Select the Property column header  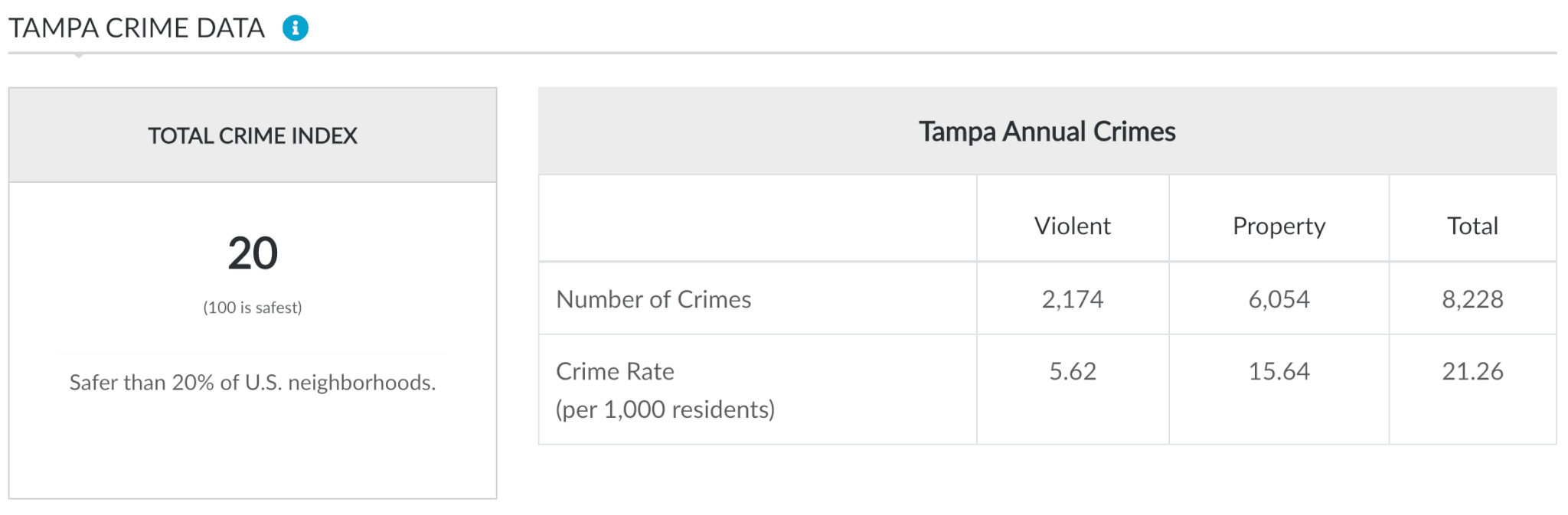(x=1279, y=227)
